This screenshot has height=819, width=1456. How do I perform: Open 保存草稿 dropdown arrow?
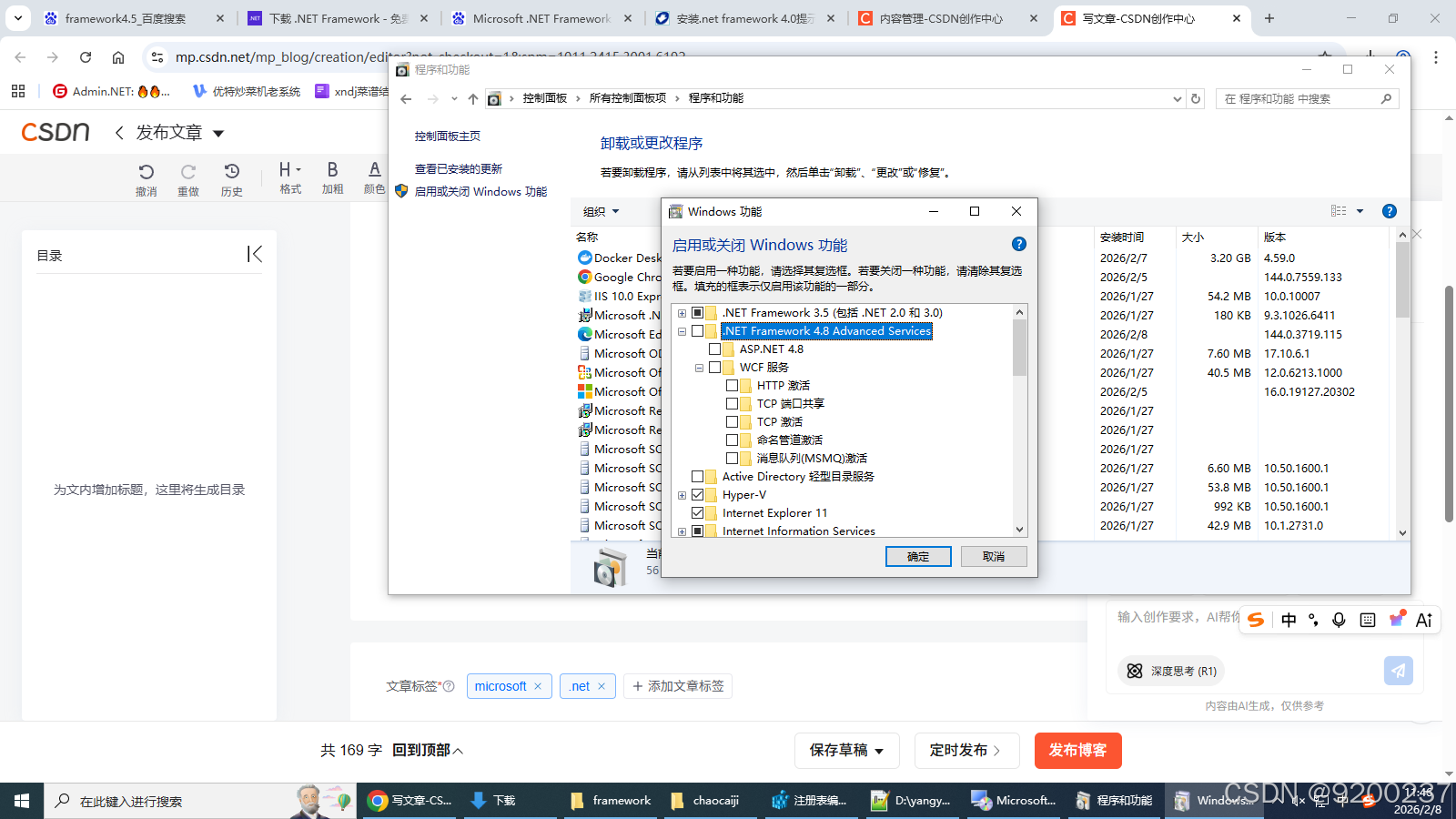(x=879, y=751)
